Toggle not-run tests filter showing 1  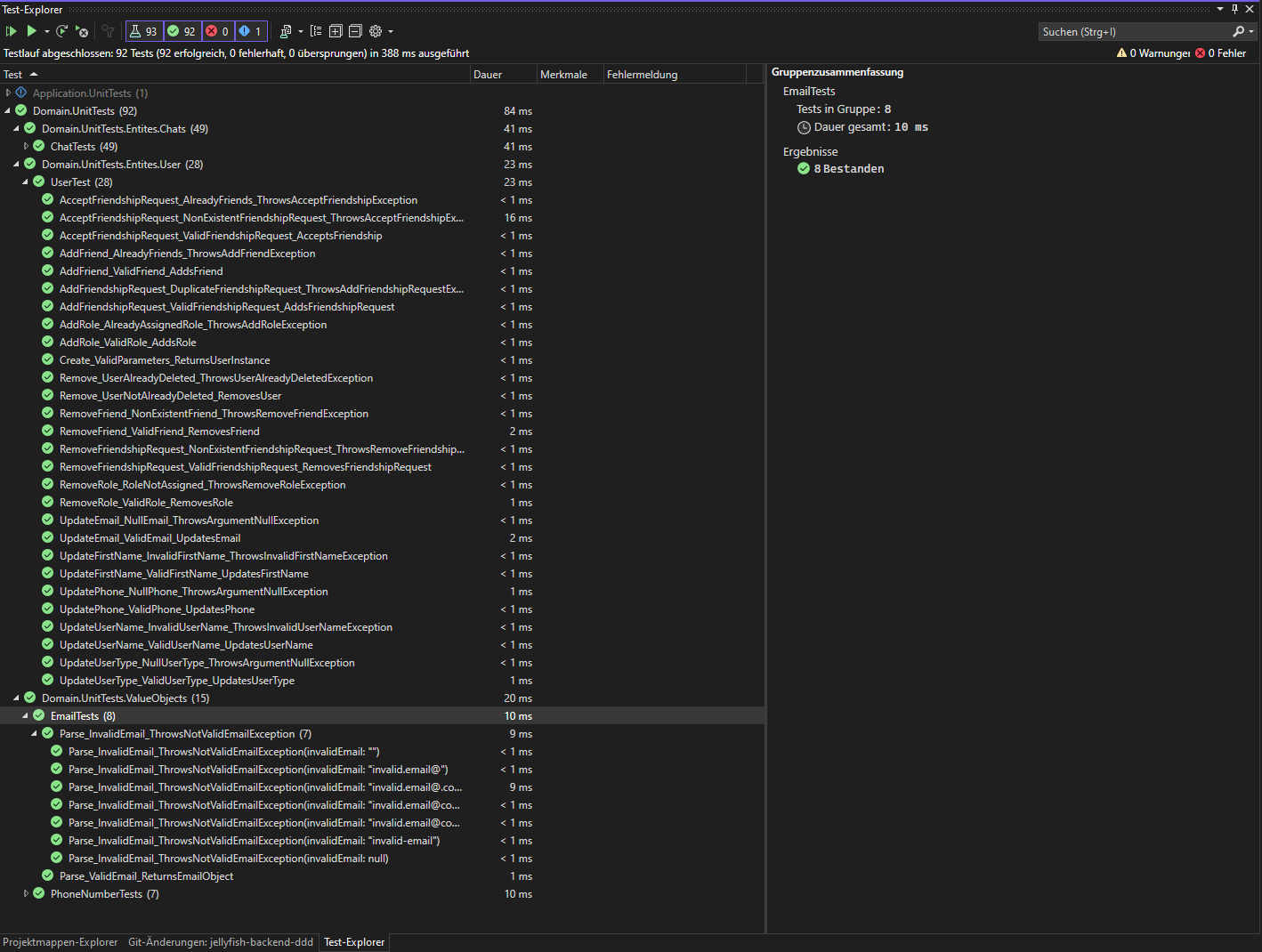coord(251,31)
